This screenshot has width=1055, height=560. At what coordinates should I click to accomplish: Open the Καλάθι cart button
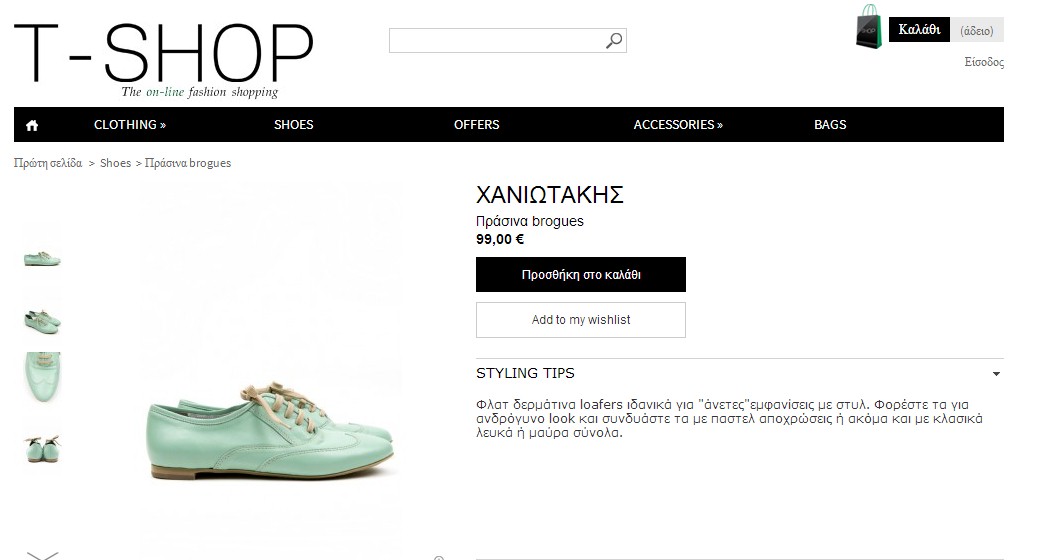(x=919, y=30)
